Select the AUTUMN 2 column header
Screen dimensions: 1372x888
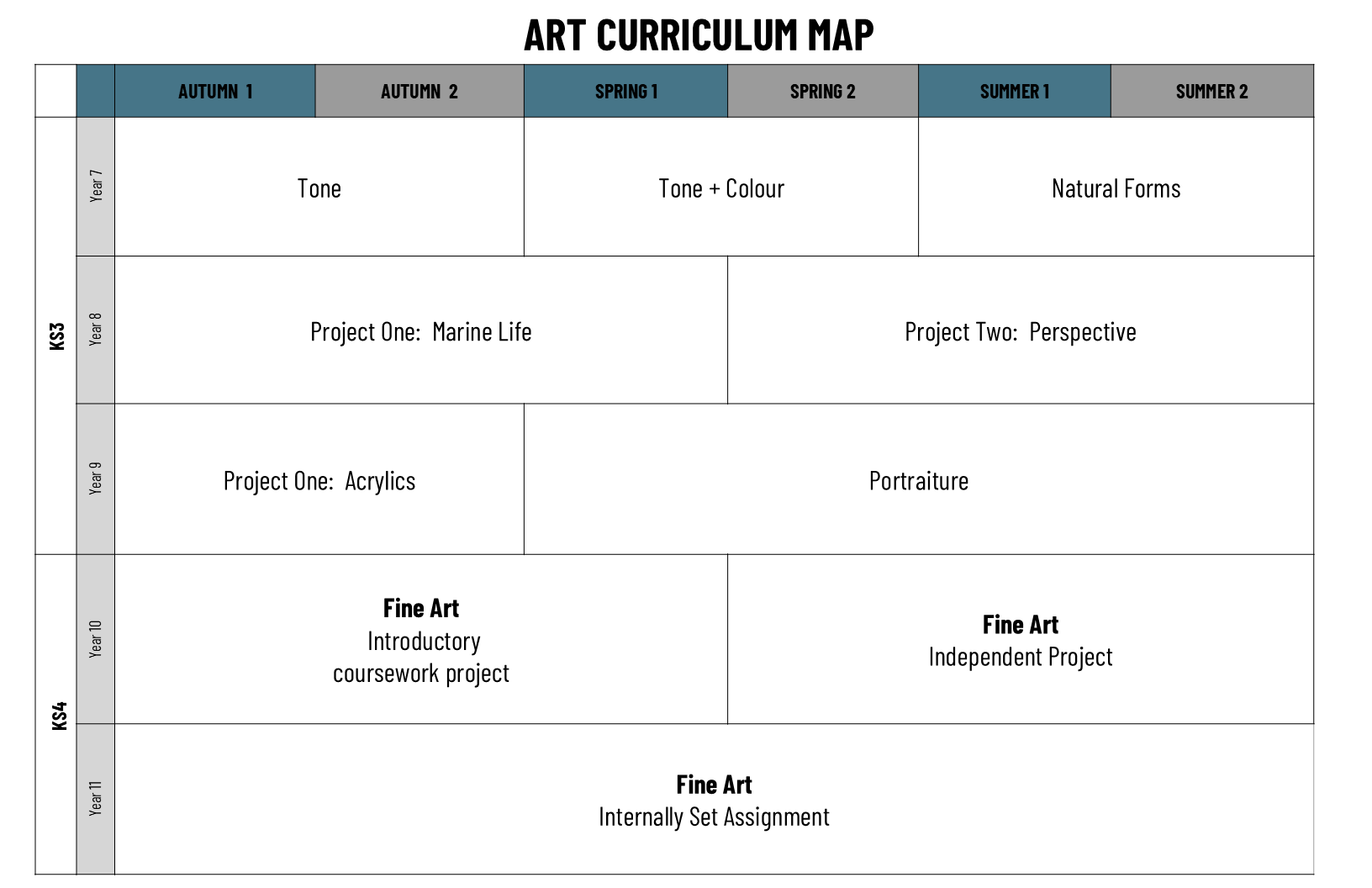pos(420,92)
